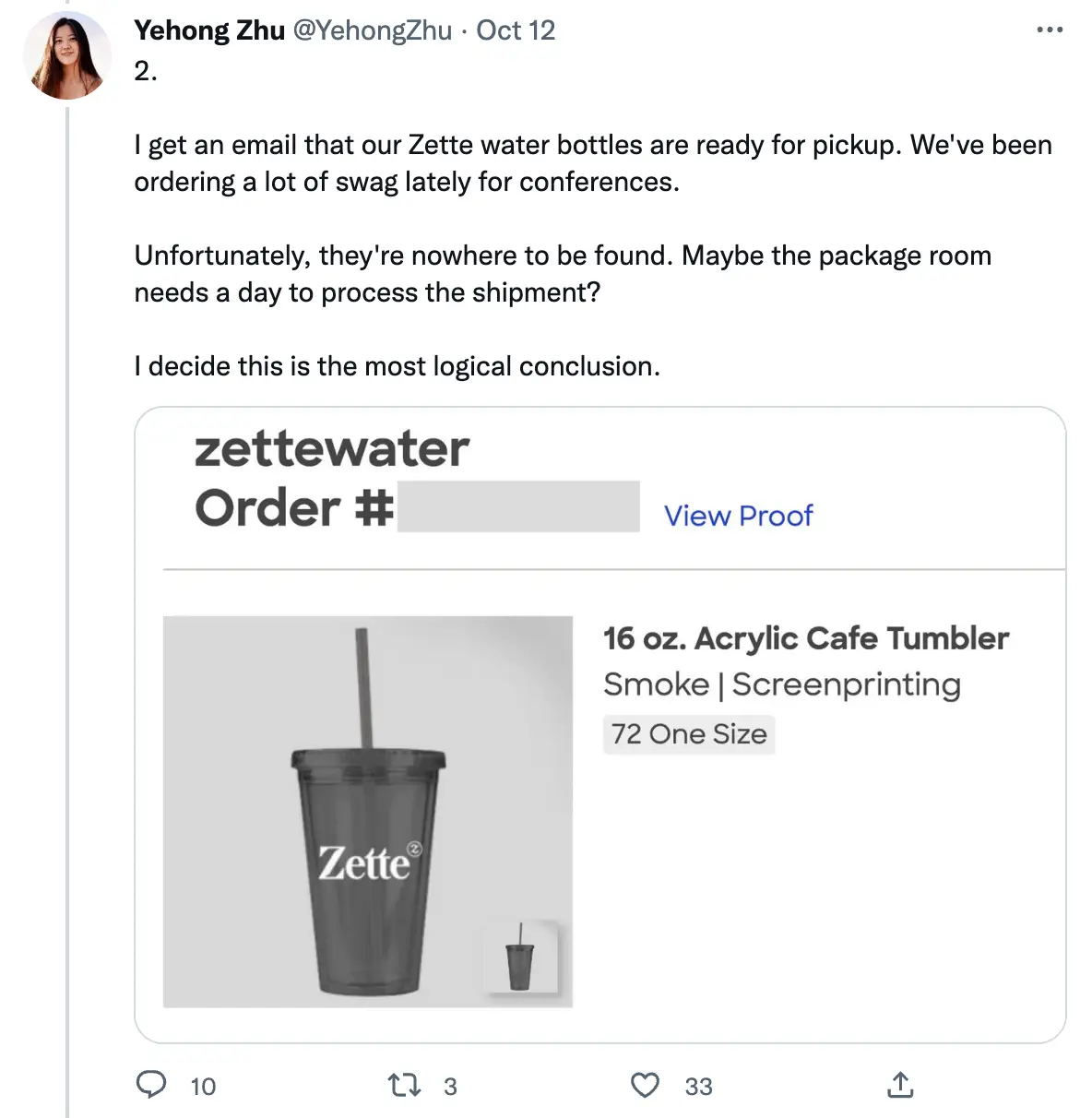Image resolution: width=1092 pixels, height=1118 pixels.
Task: Open Yehong Zhu's profile avatar
Action: (x=66, y=56)
